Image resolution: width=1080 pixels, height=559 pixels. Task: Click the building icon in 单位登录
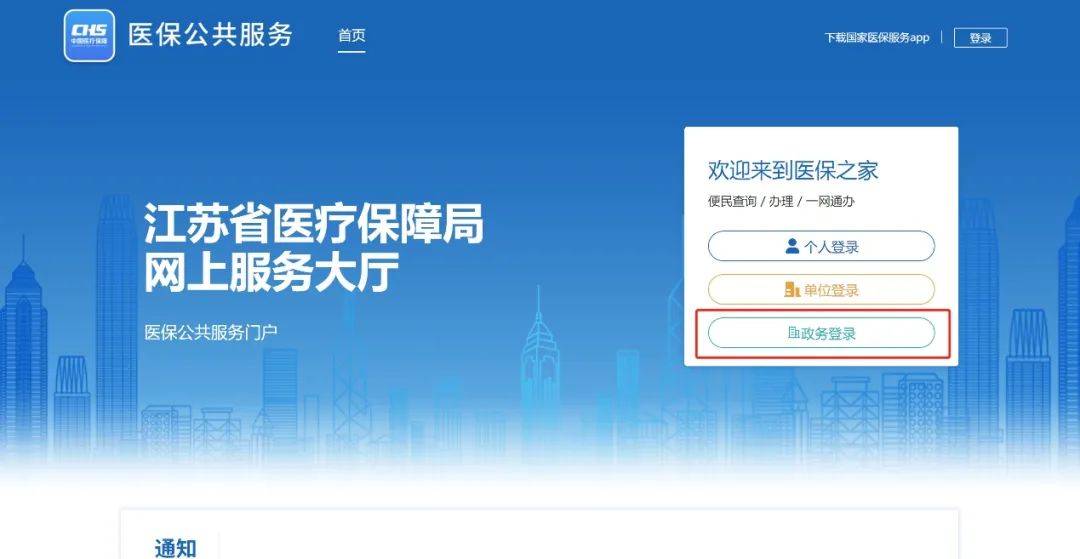point(792,290)
